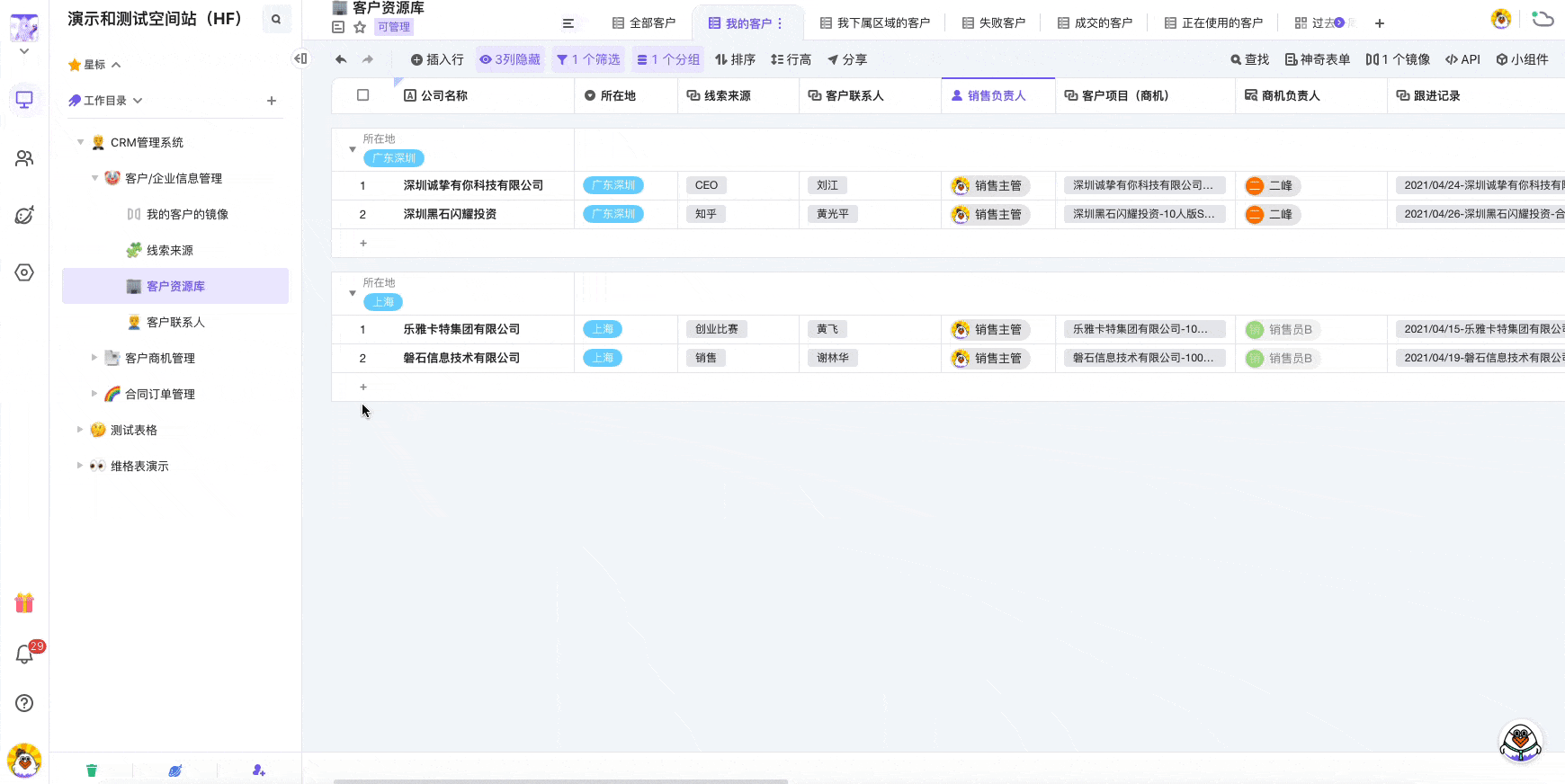Switch to the 成交的客户 view tab
1565x784 pixels.
click(x=1095, y=23)
